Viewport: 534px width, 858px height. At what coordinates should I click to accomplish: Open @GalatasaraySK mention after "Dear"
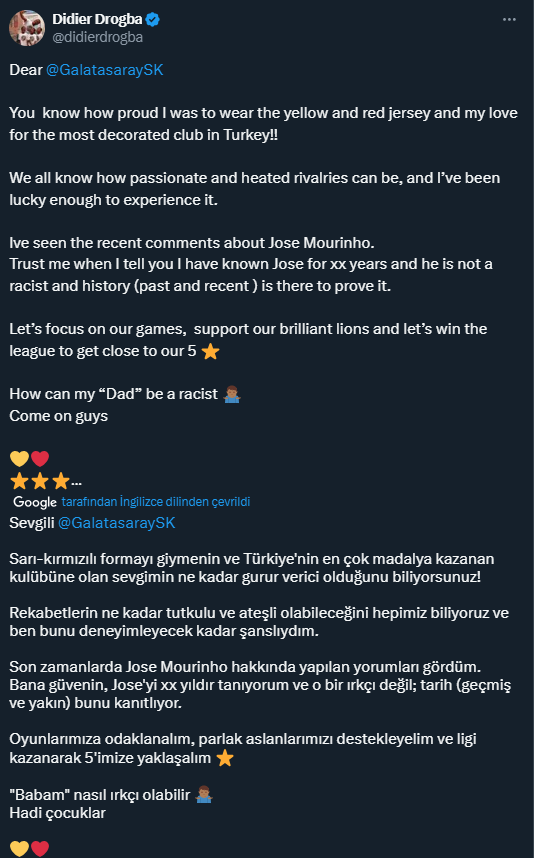click(x=105, y=70)
